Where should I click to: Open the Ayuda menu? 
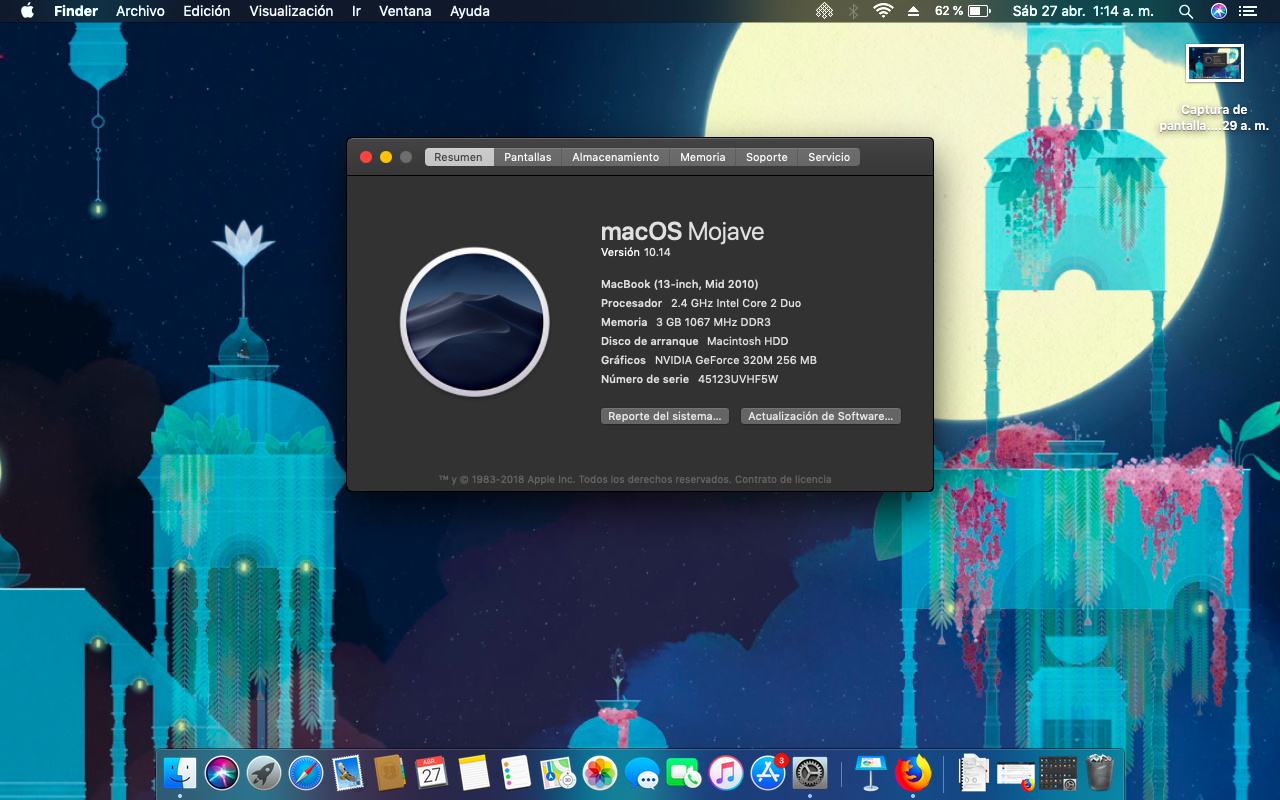470,11
